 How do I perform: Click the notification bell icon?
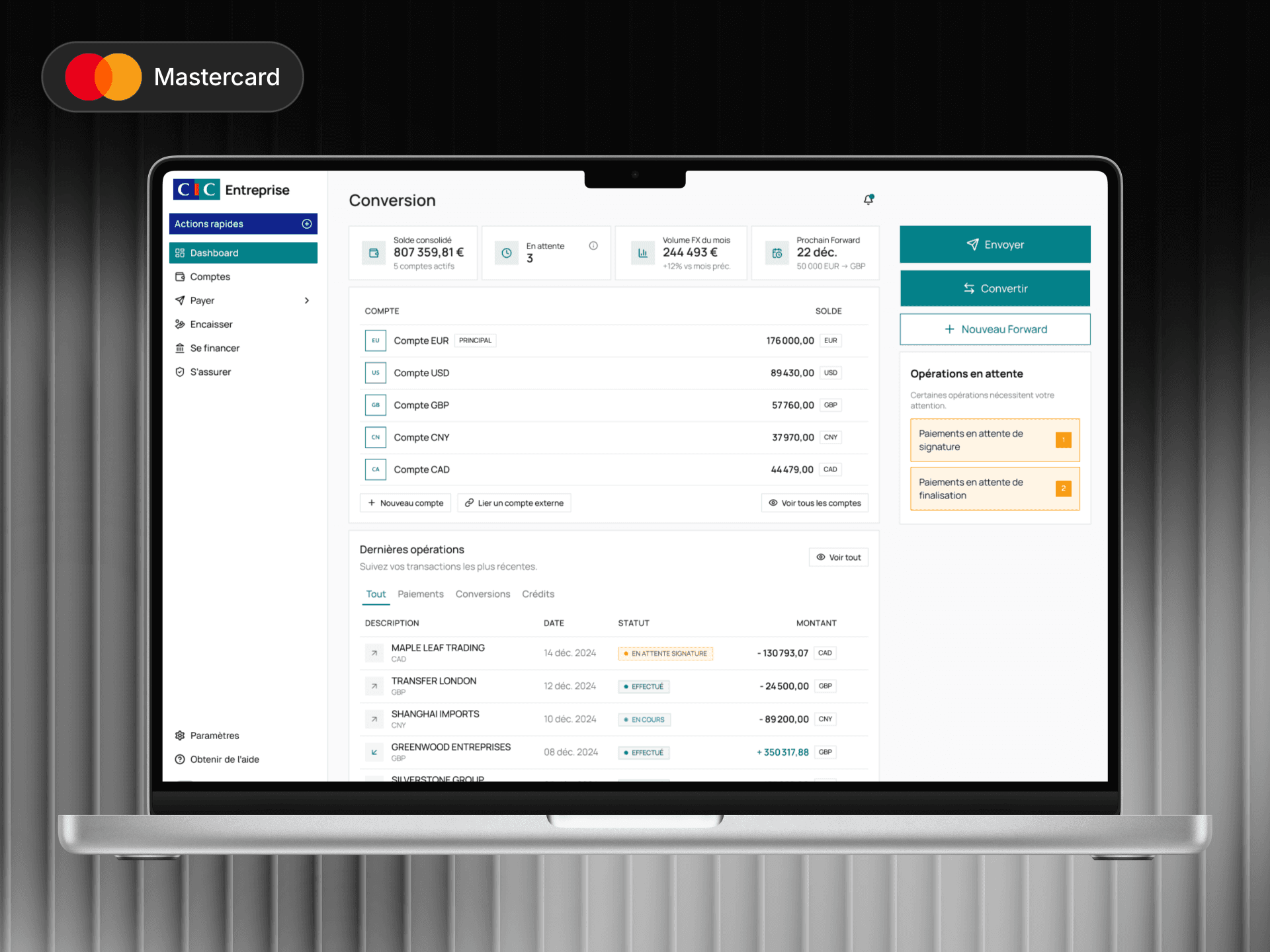coord(868,200)
